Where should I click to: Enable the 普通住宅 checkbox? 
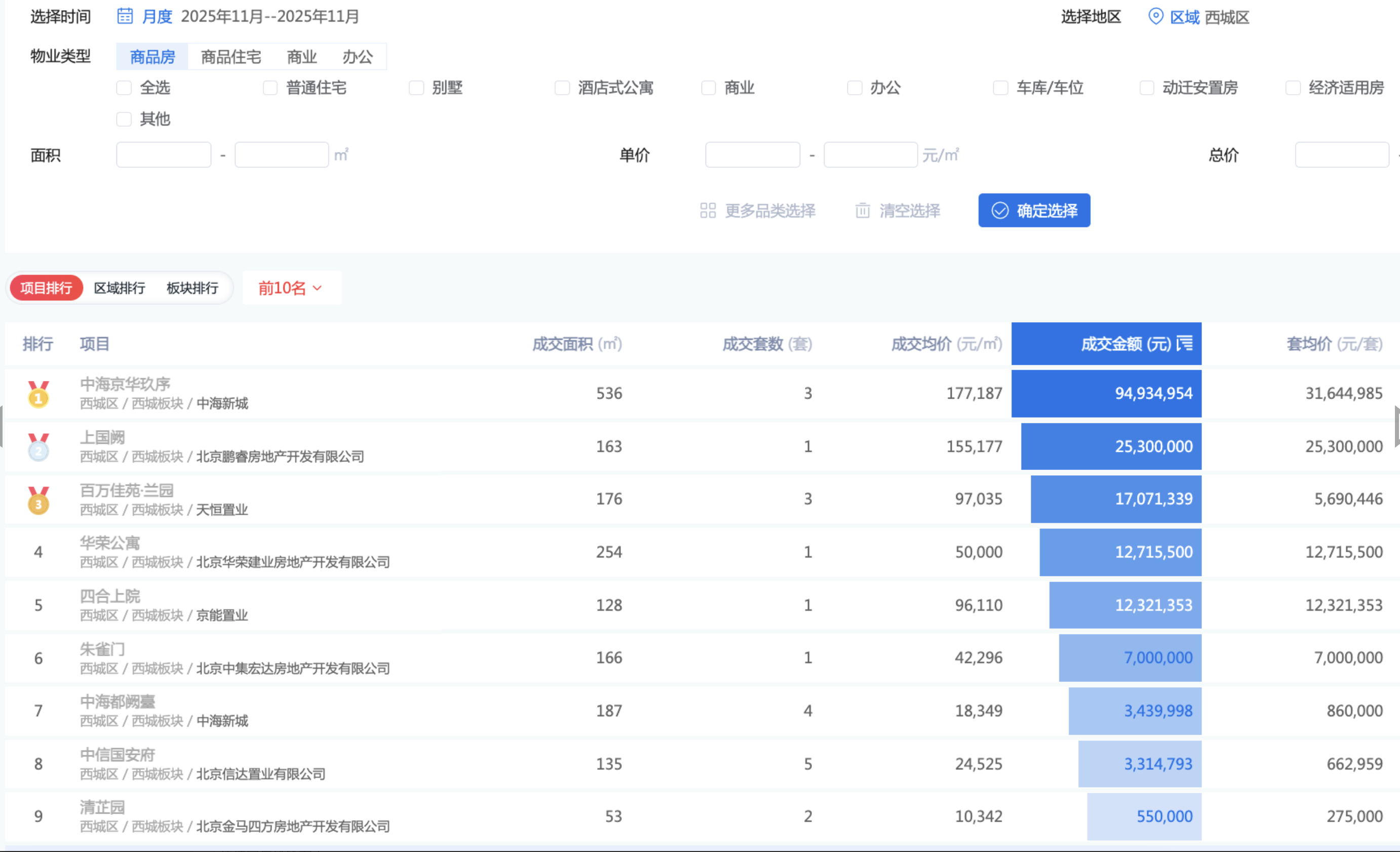pyautogui.click(x=270, y=88)
